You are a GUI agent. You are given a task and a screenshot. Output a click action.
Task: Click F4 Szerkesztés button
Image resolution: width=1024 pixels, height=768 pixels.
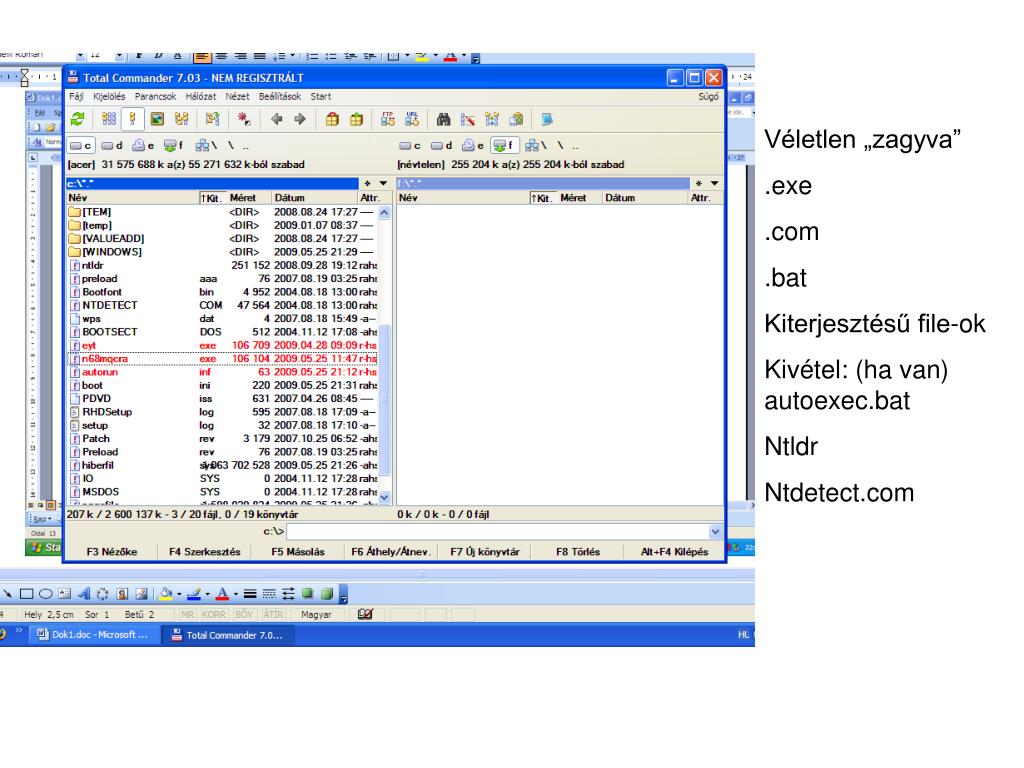204,551
